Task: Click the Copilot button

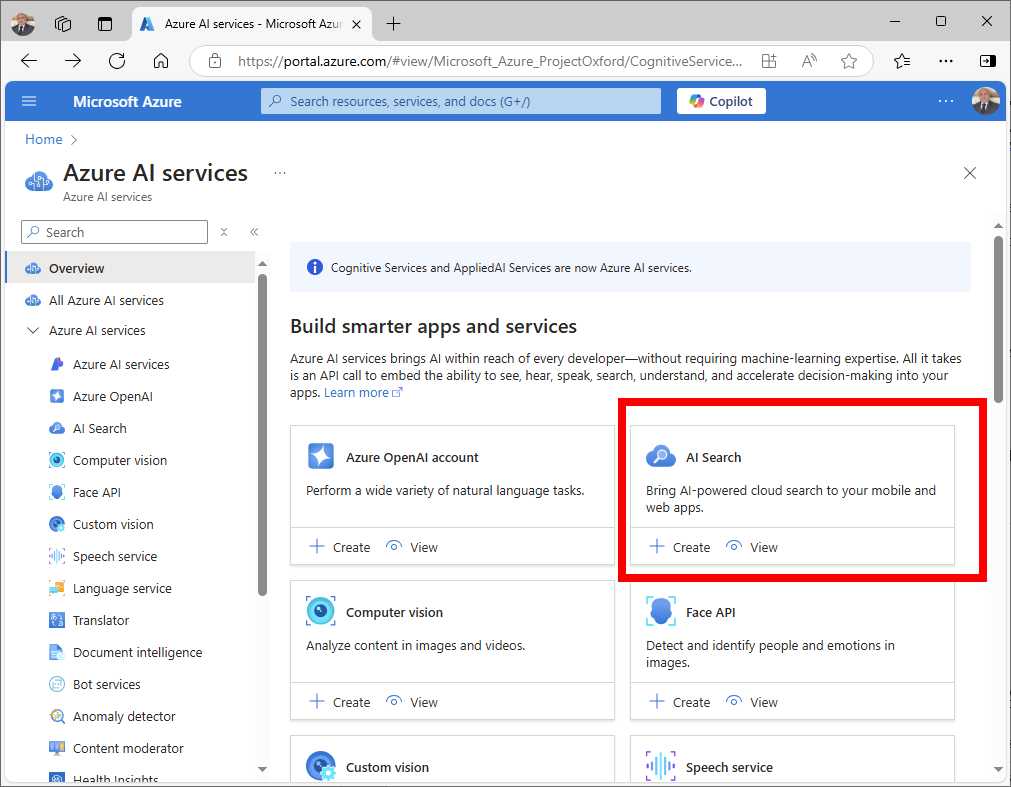Action: (721, 101)
